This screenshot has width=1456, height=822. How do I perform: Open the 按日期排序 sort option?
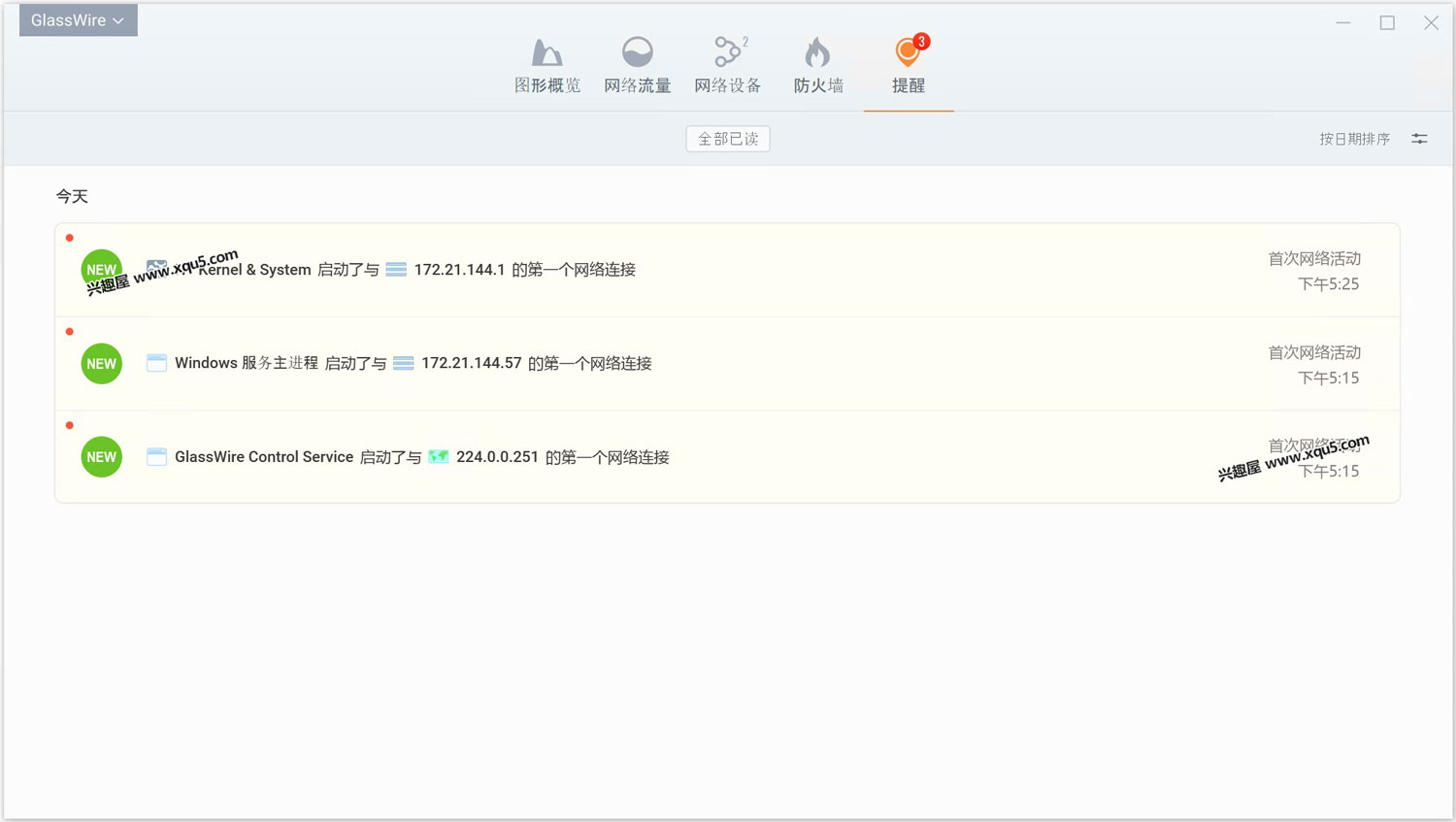pos(1354,139)
